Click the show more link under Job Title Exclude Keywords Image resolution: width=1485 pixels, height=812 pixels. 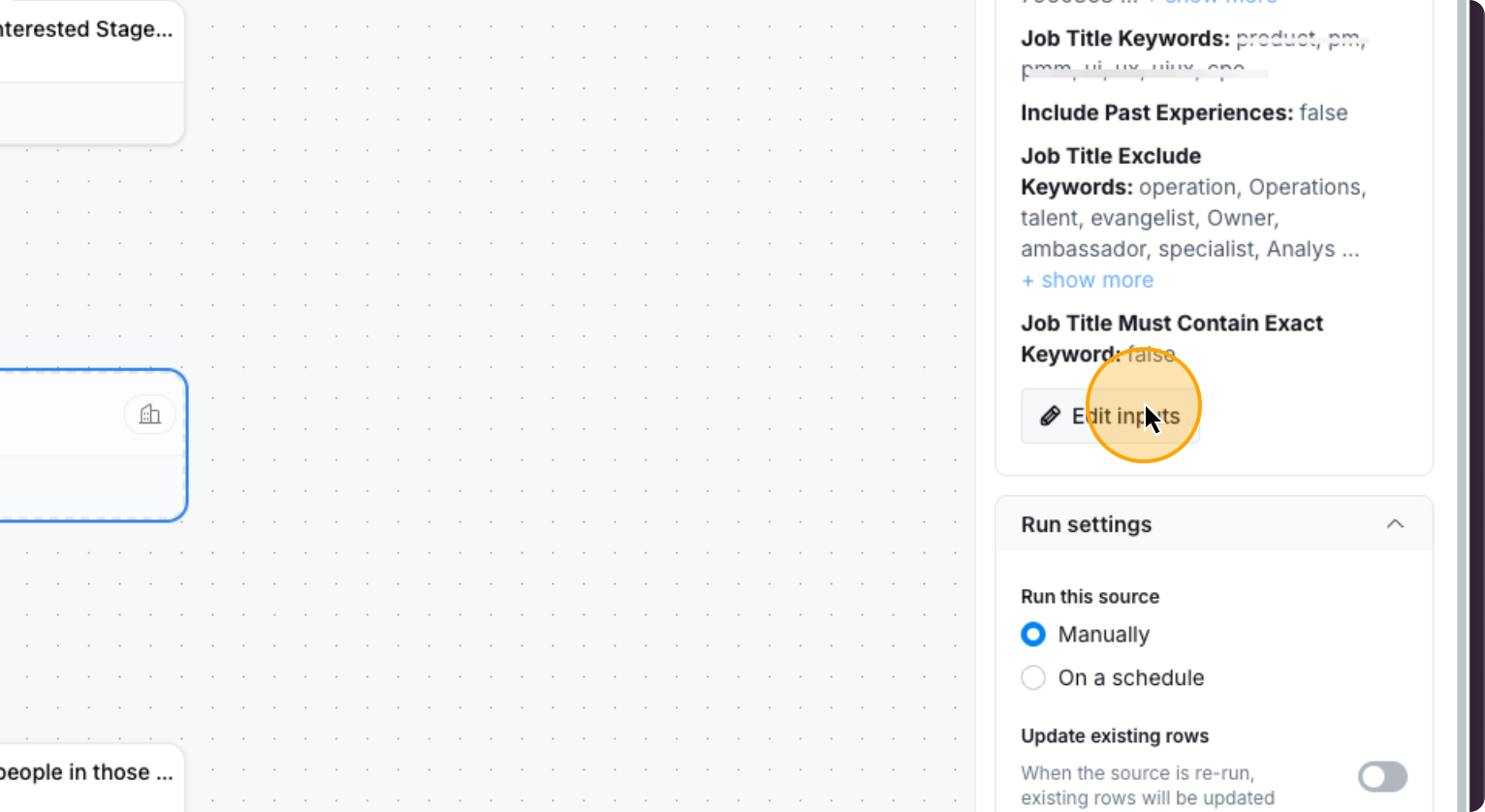(1087, 280)
